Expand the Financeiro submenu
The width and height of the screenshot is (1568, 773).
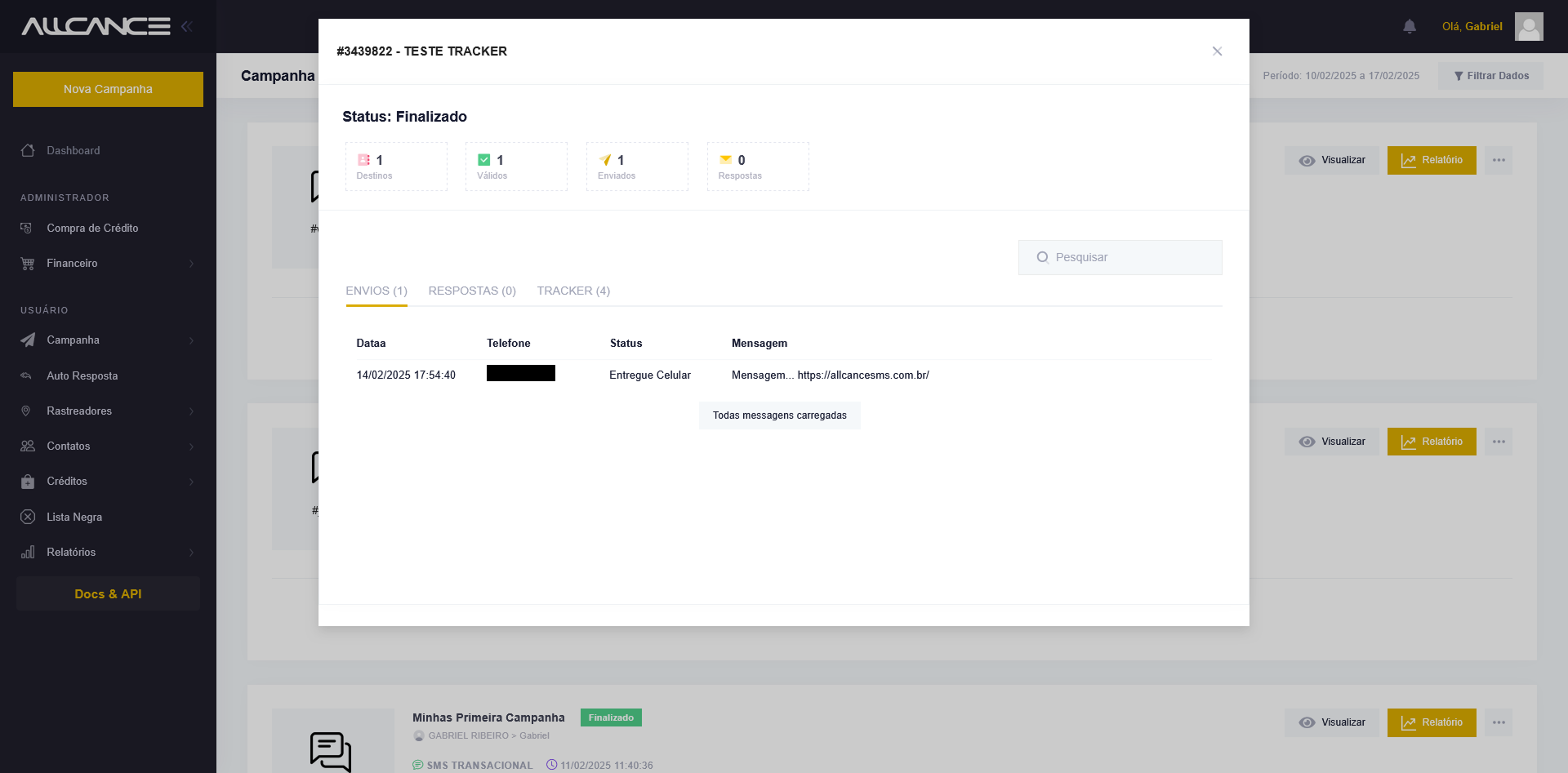pos(192,264)
